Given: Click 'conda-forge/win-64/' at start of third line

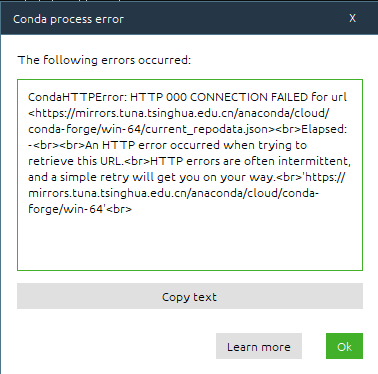Looking at the screenshot, I should (87, 129).
